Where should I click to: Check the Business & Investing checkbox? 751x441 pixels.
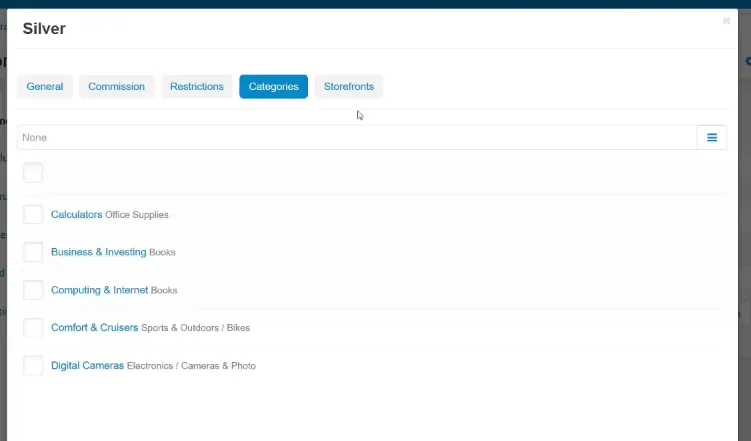pyautogui.click(x=33, y=252)
